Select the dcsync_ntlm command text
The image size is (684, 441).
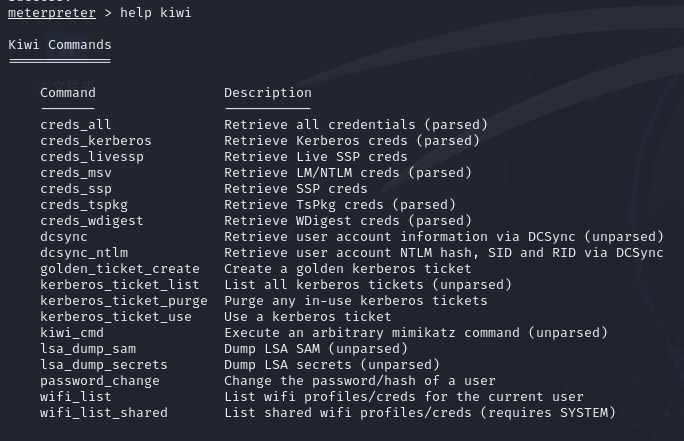84,253
